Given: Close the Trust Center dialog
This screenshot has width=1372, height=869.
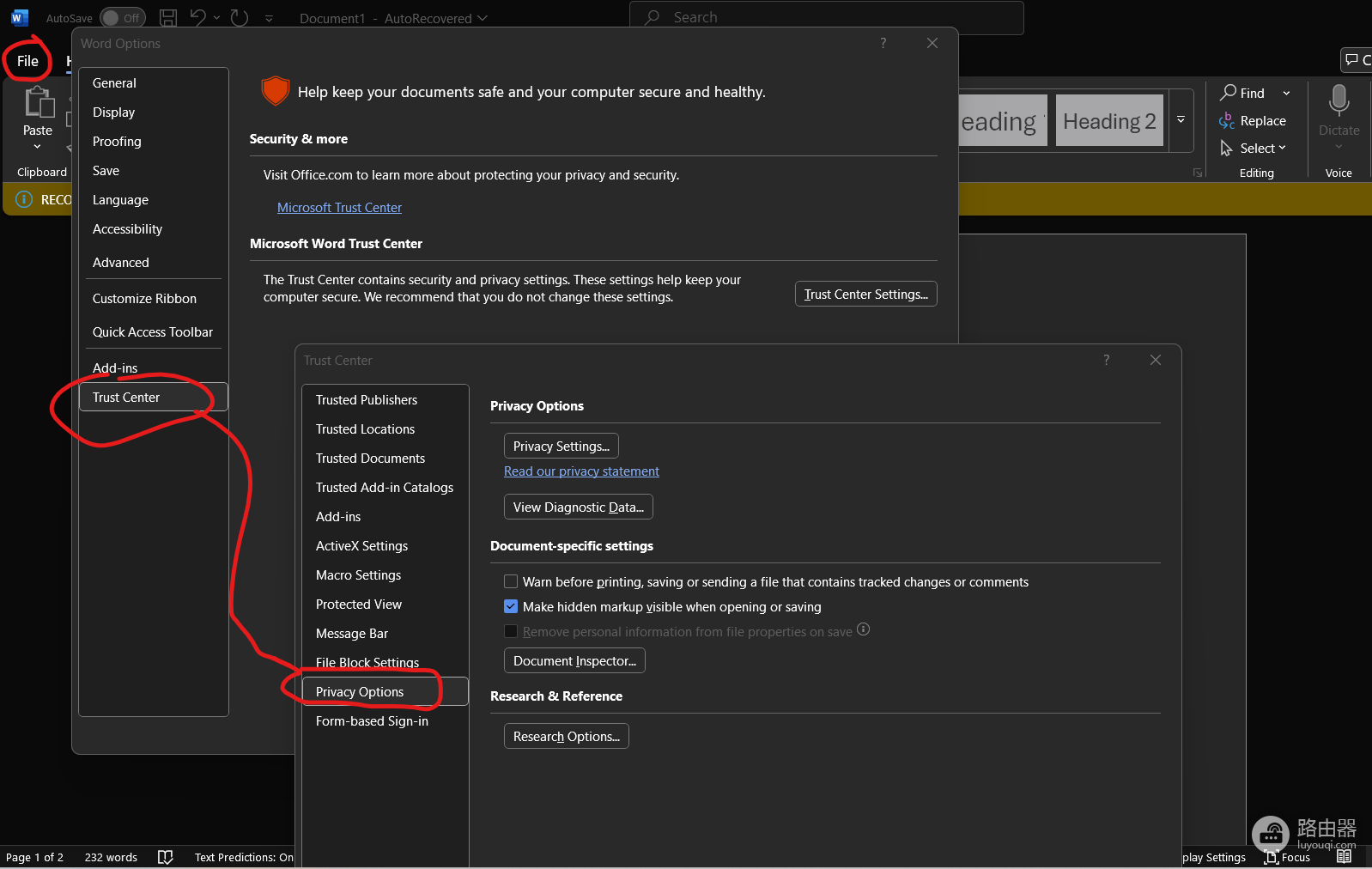Looking at the screenshot, I should coord(1156,360).
